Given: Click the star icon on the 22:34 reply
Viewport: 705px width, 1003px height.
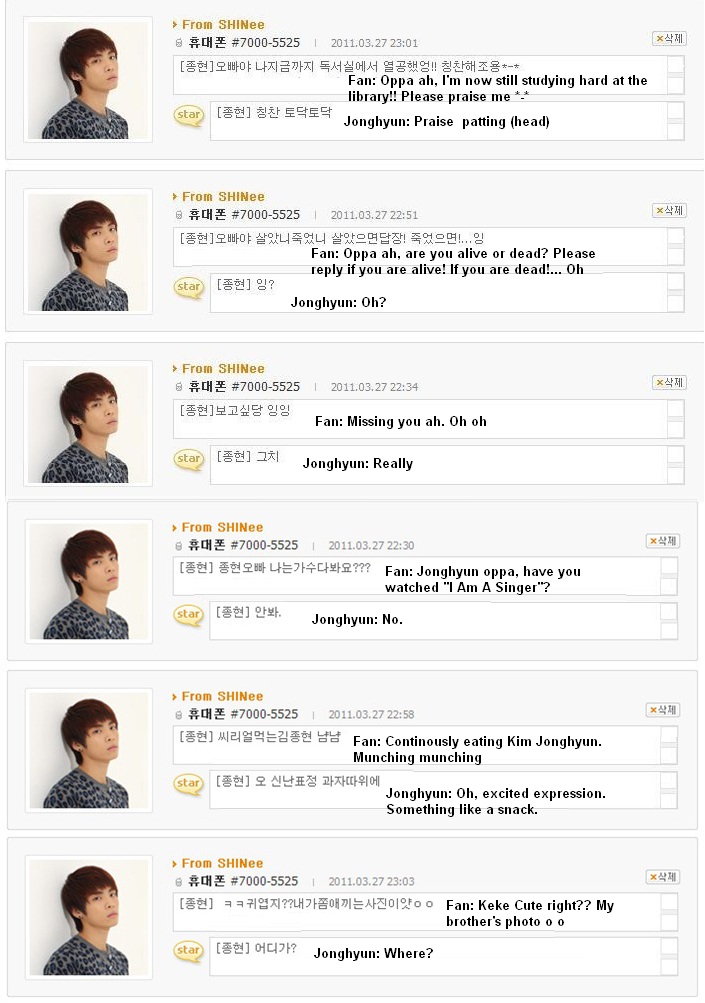Looking at the screenshot, I should pos(189,459).
